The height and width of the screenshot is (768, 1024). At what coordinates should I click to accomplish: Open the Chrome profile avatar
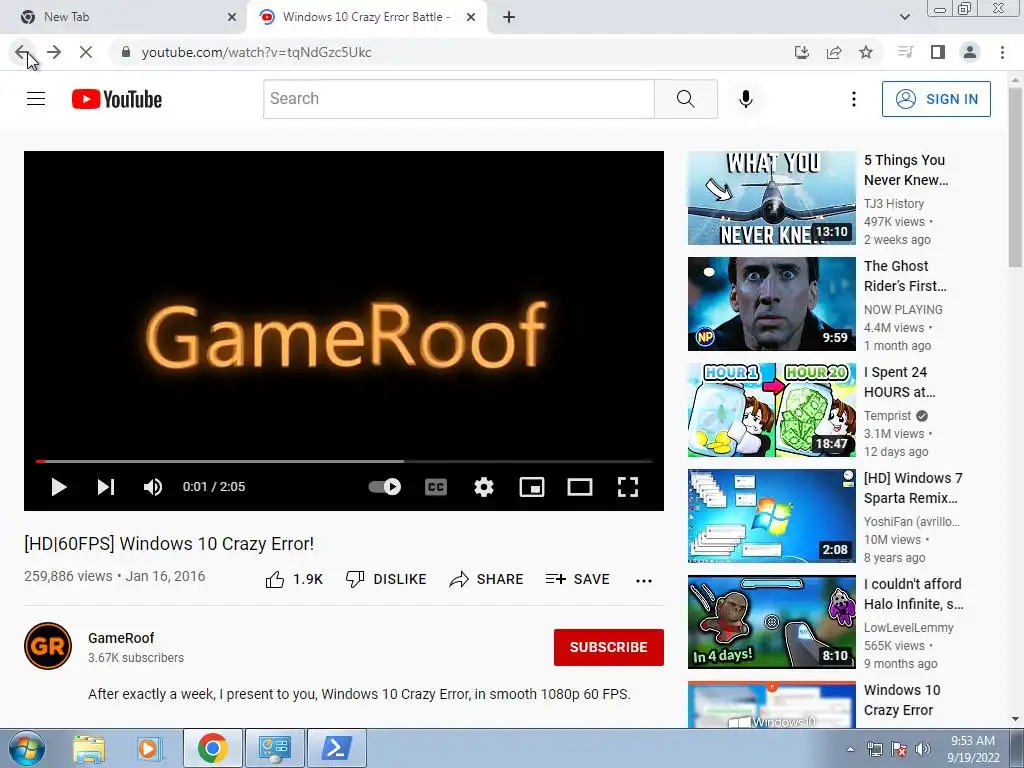tap(970, 52)
